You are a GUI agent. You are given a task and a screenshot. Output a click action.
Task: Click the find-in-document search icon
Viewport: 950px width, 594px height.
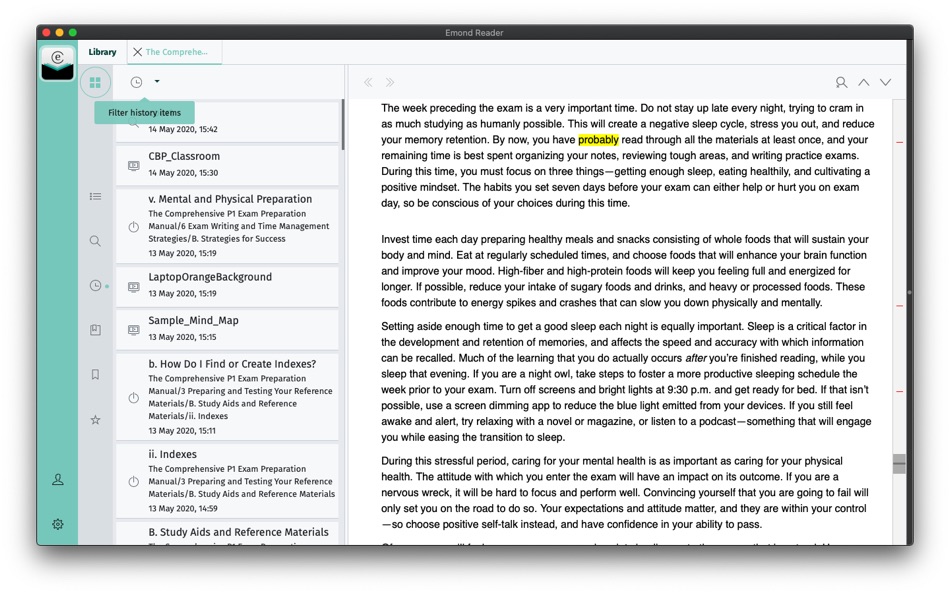click(841, 82)
